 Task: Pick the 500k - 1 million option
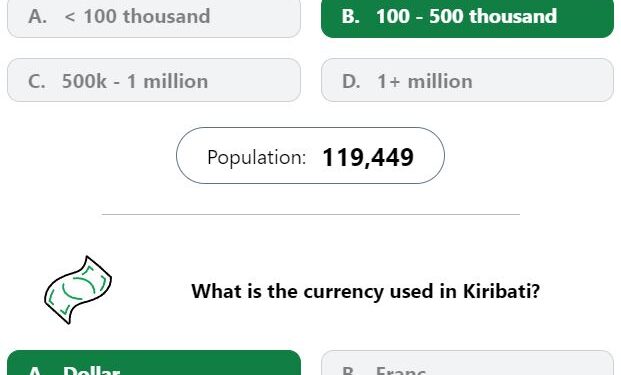(x=154, y=80)
